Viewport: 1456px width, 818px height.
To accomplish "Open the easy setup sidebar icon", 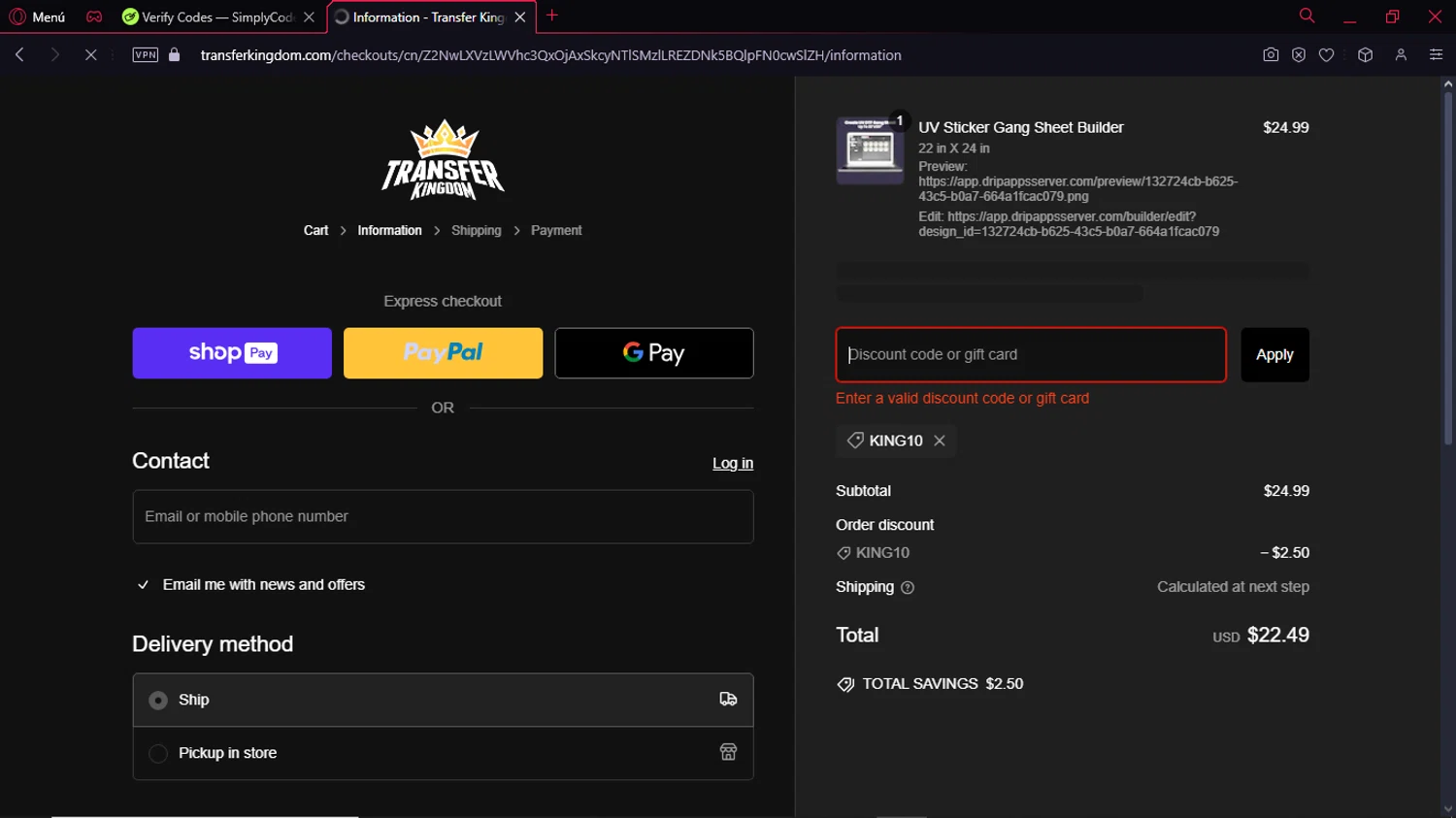I will [x=1436, y=55].
